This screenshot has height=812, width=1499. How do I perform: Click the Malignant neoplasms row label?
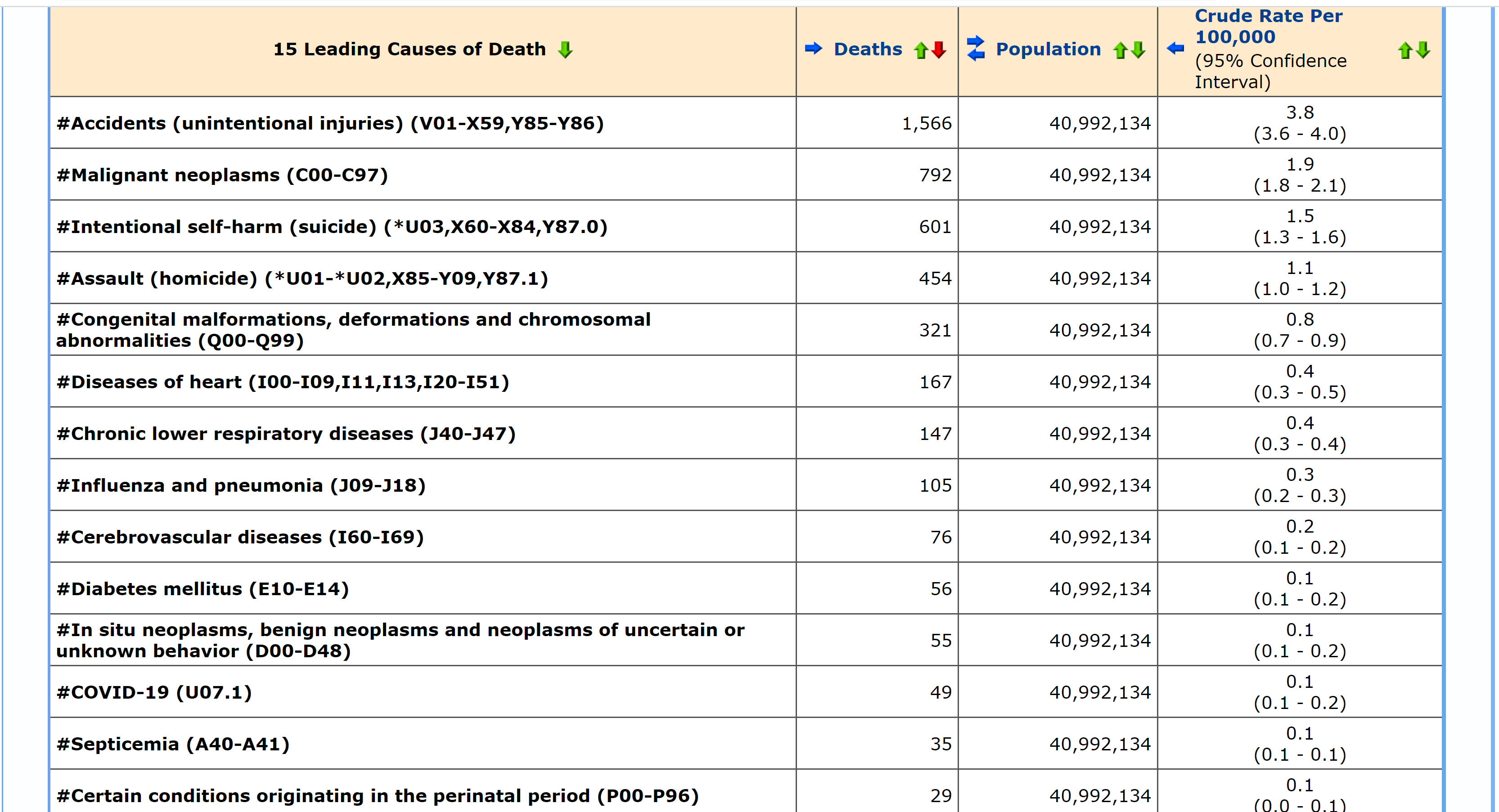tap(222, 175)
